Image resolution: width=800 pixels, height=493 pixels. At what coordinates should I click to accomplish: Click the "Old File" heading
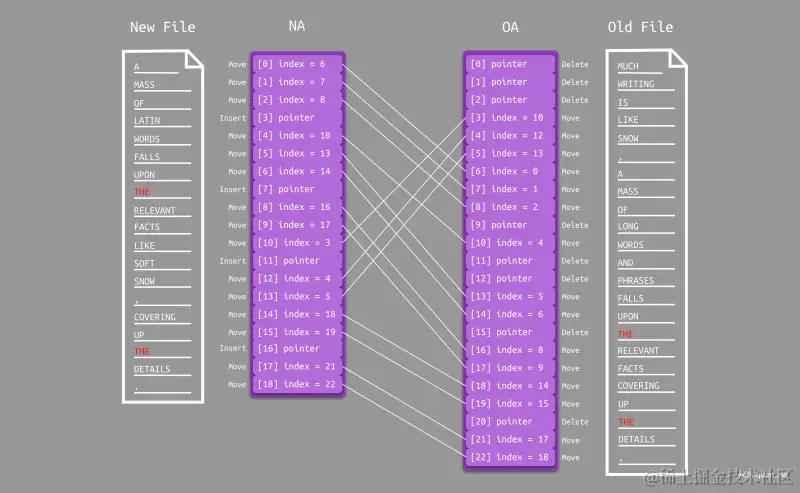coord(640,27)
